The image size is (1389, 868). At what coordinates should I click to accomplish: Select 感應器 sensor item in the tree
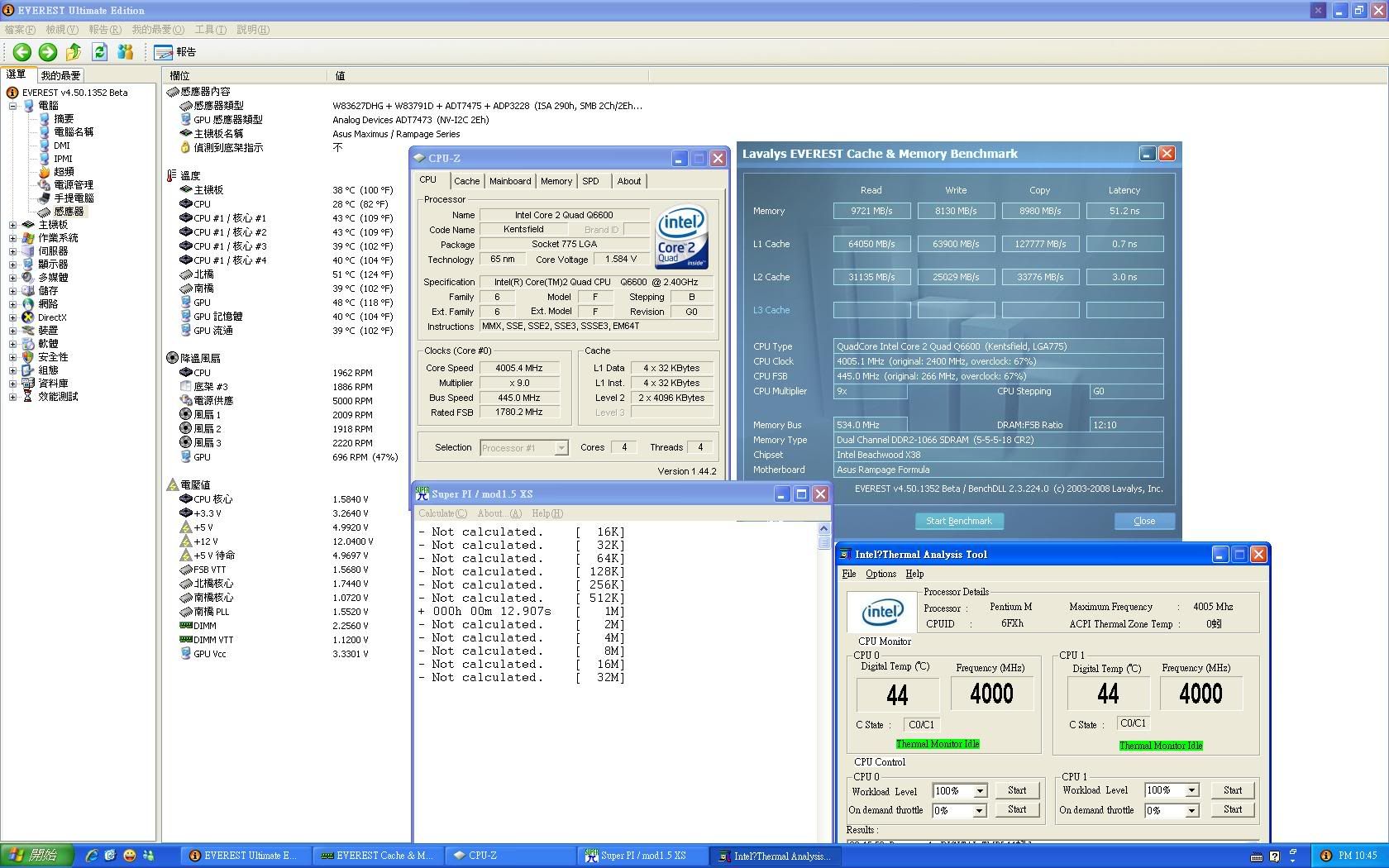click(69, 212)
